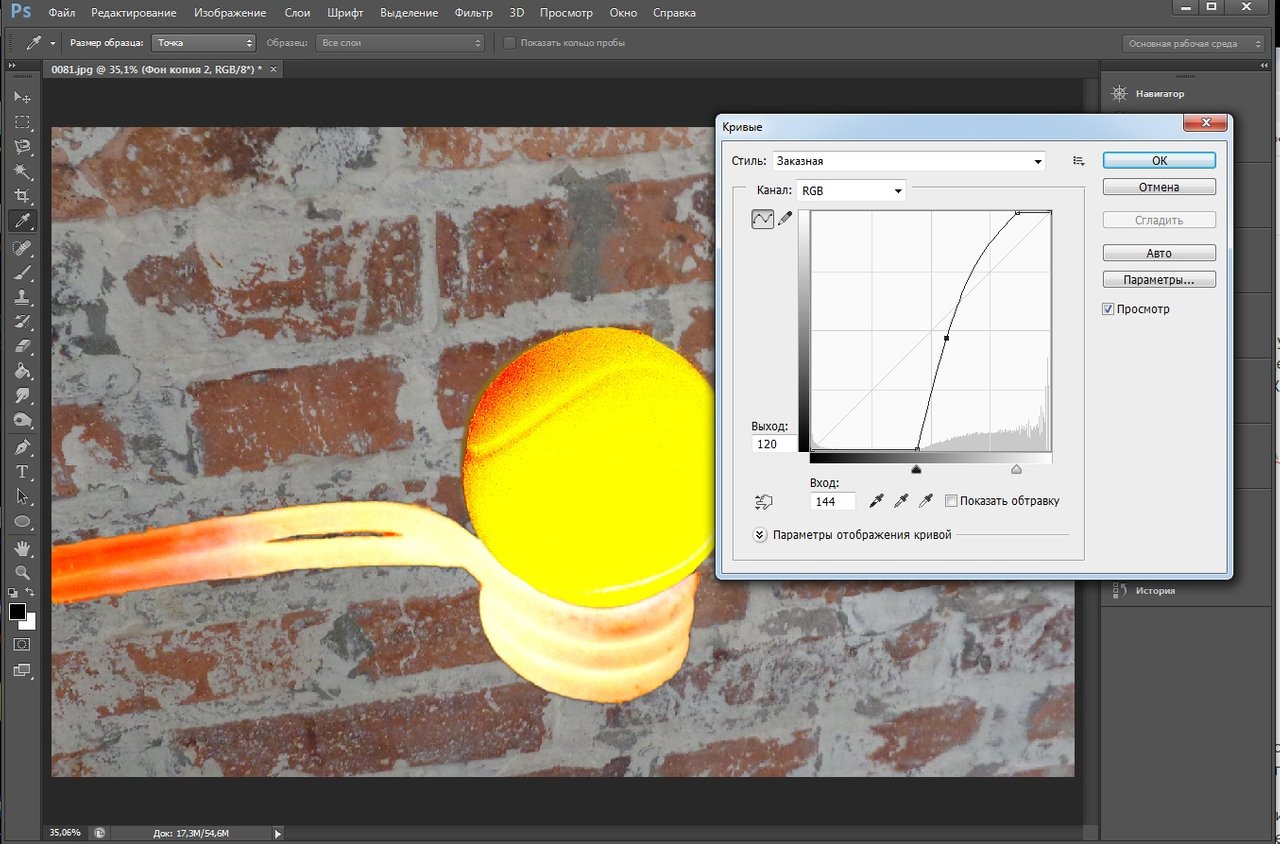This screenshot has width=1280, height=844.
Task: Change screen mode at toolbar bottom
Action: pos(22,671)
